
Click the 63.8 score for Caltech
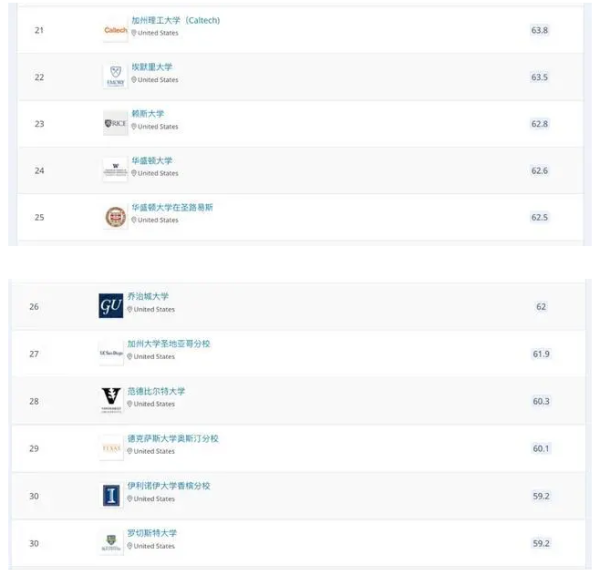[x=539, y=30]
